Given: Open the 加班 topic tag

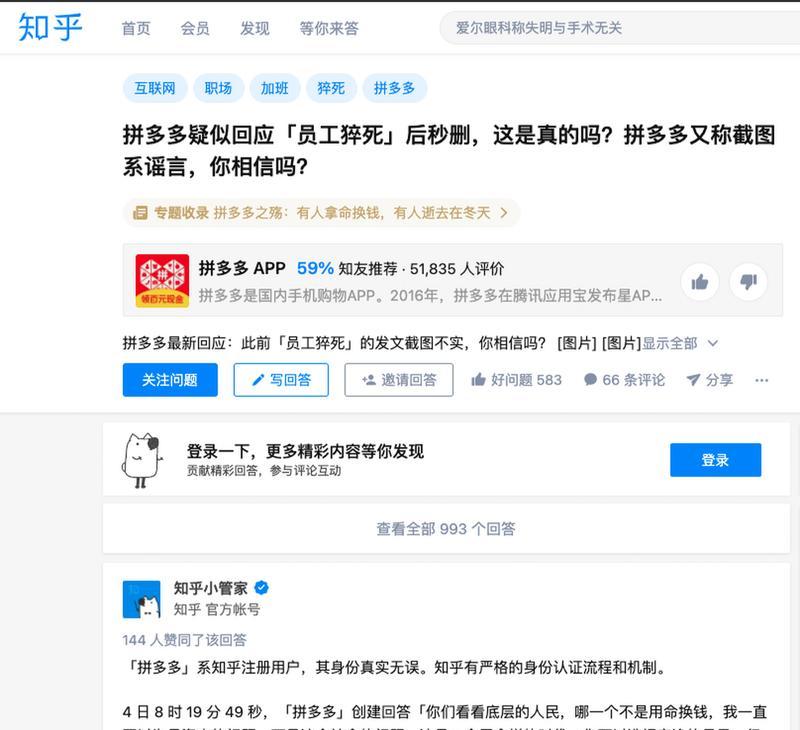Looking at the screenshot, I should coord(274,88).
